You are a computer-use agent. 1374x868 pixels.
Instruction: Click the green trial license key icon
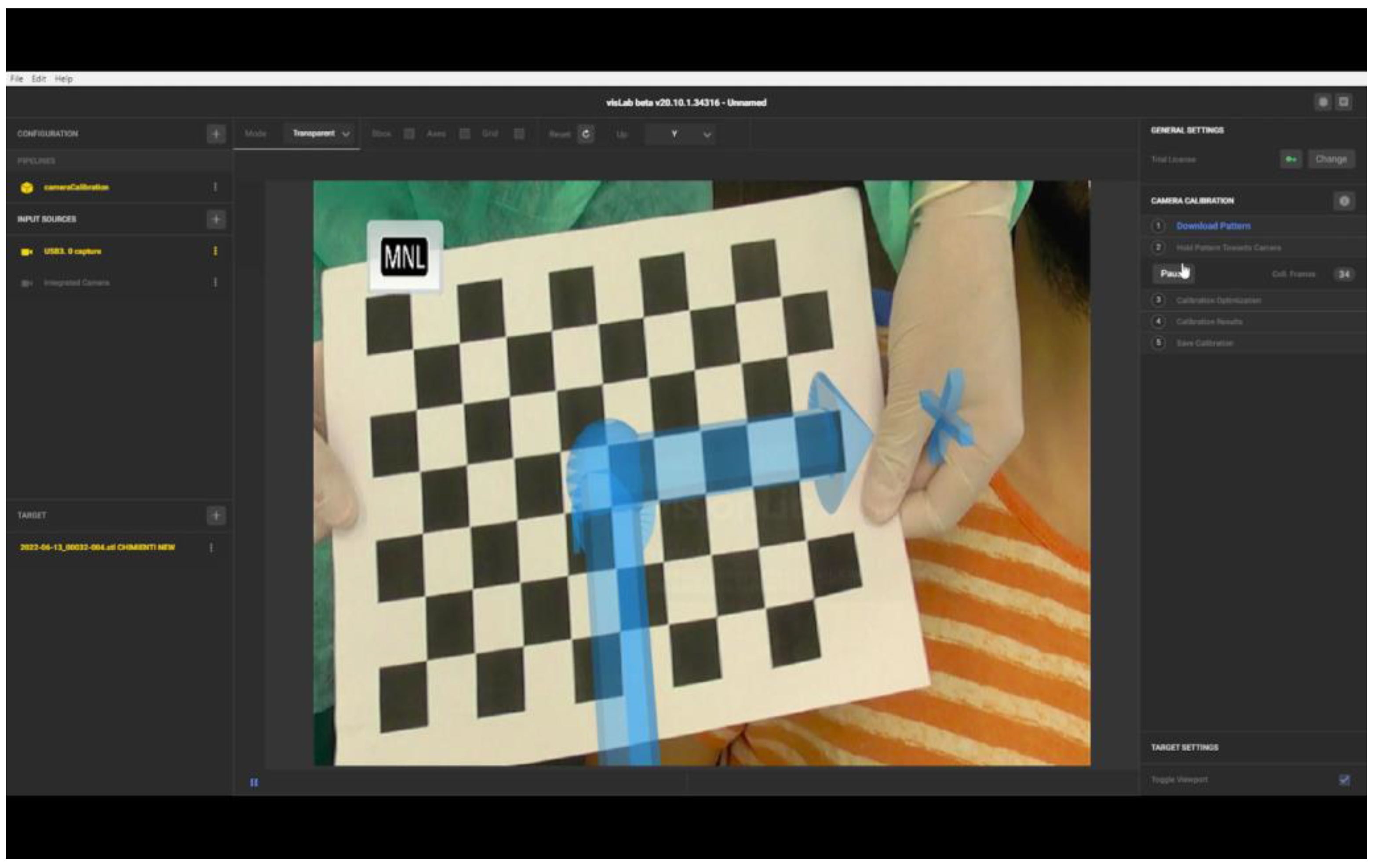coord(1290,159)
